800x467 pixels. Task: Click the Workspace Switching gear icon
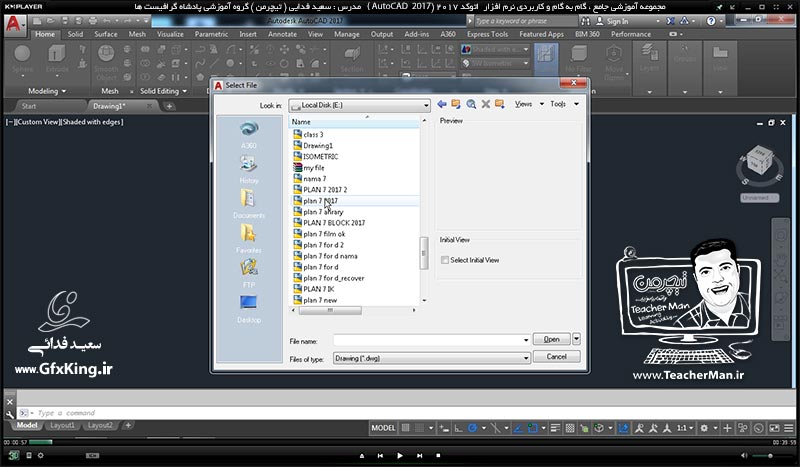[x=704, y=428]
